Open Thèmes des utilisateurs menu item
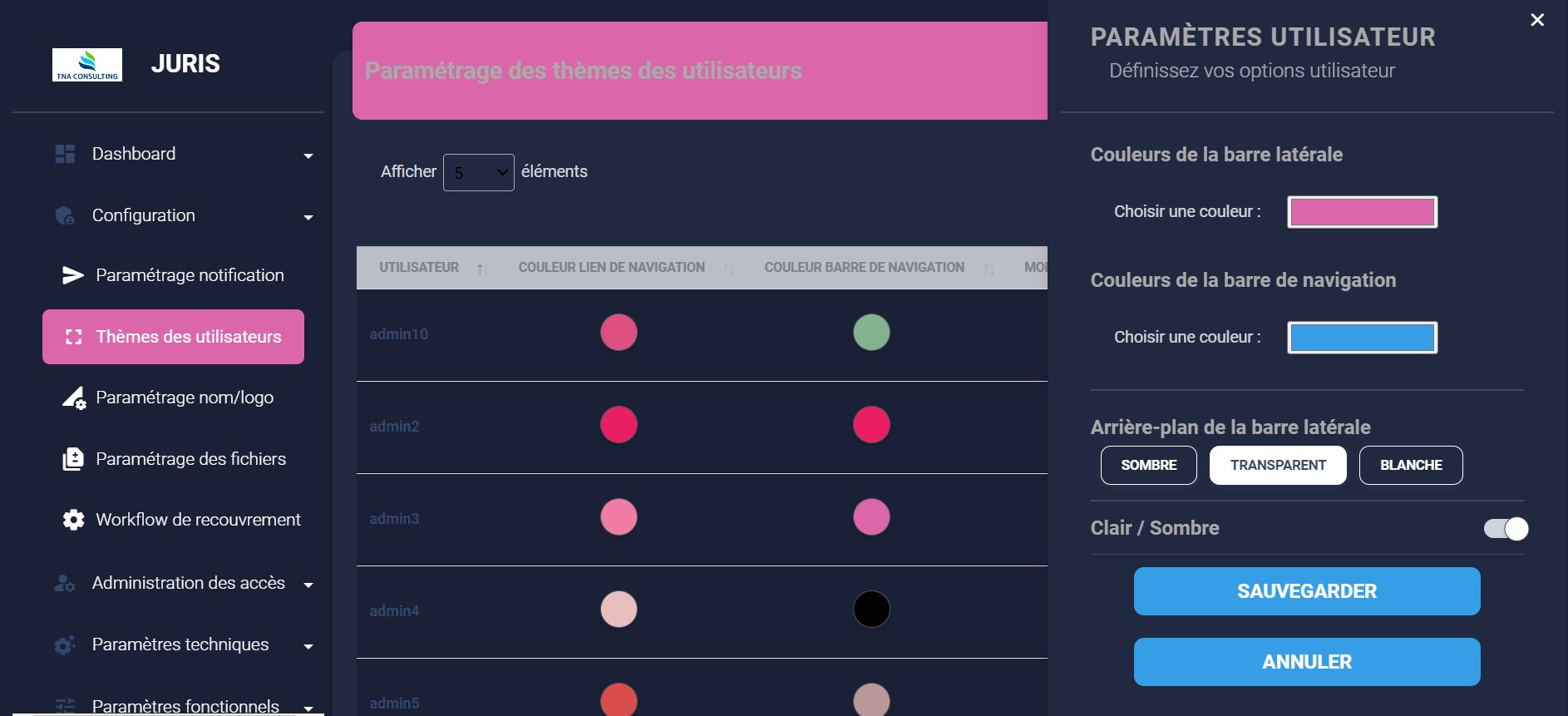The width and height of the screenshot is (1568, 716). click(173, 337)
